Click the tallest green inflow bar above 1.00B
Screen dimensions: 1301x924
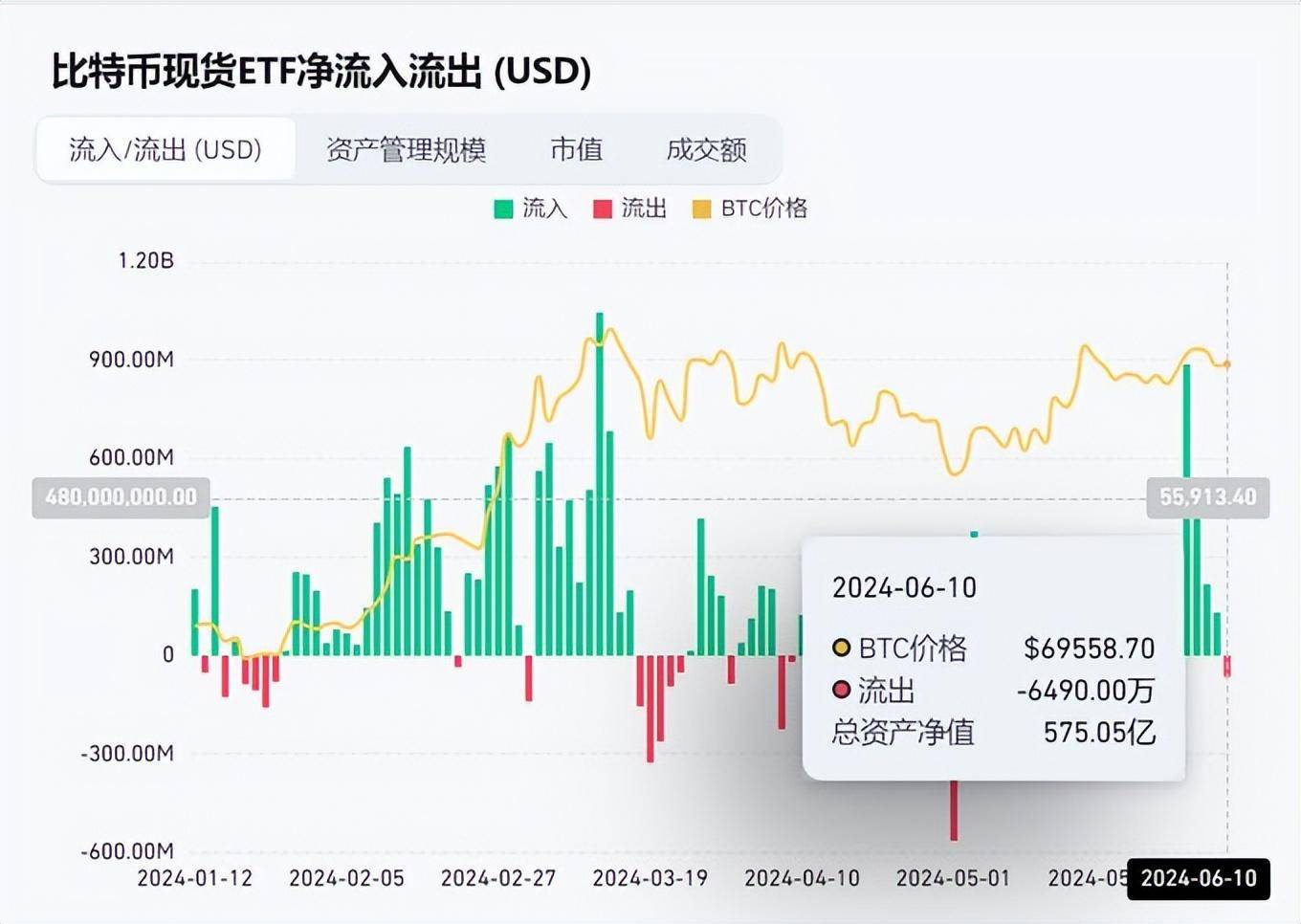pyautogui.click(x=600, y=483)
